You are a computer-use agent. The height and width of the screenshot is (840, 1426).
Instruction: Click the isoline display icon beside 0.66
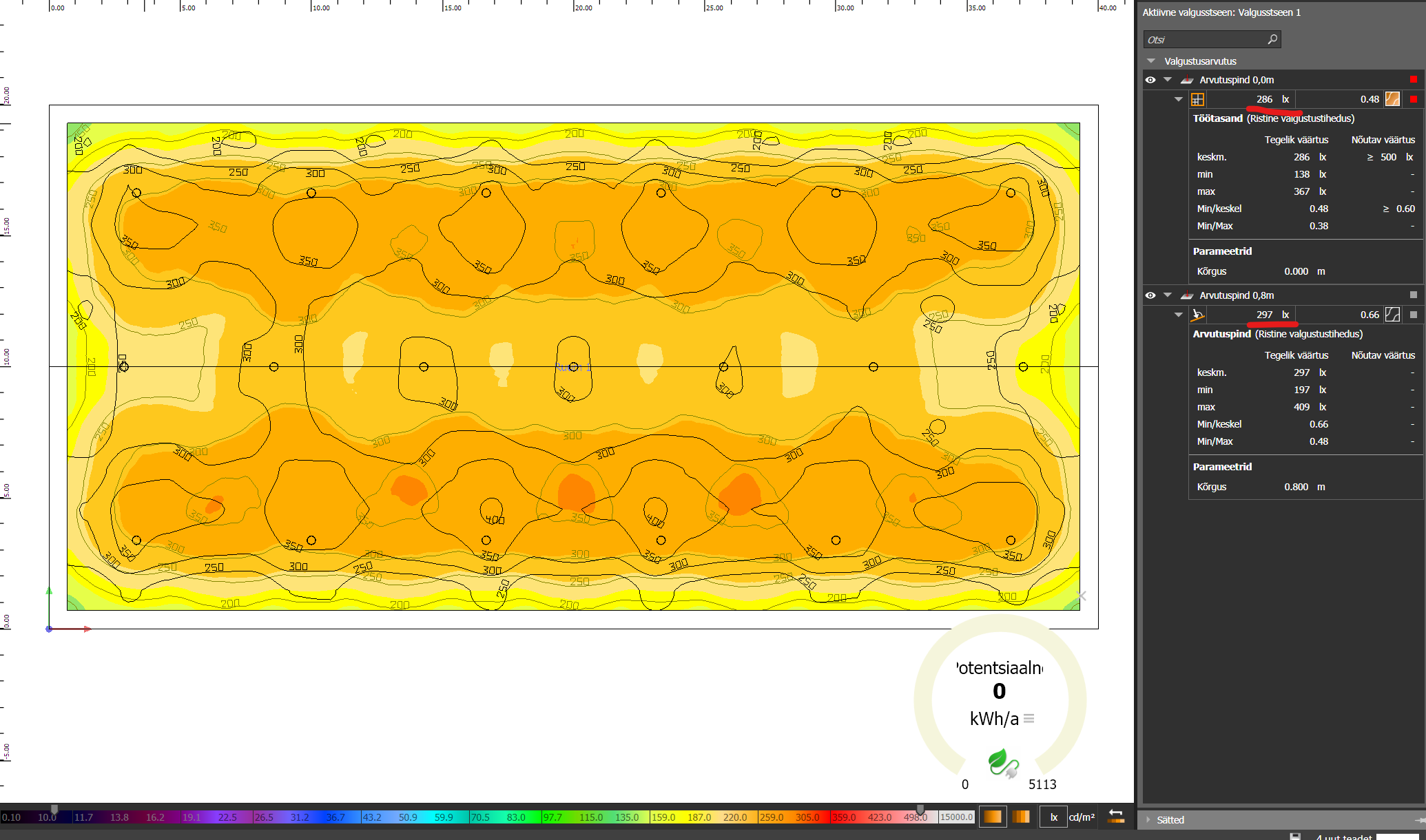click(1392, 315)
